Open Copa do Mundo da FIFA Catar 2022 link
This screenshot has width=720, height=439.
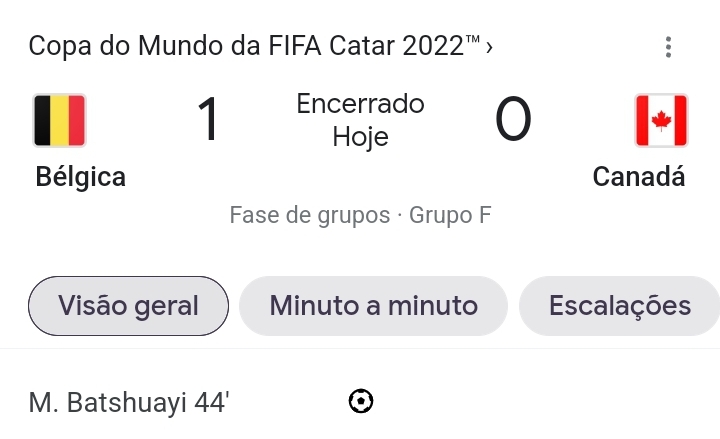point(254,46)
